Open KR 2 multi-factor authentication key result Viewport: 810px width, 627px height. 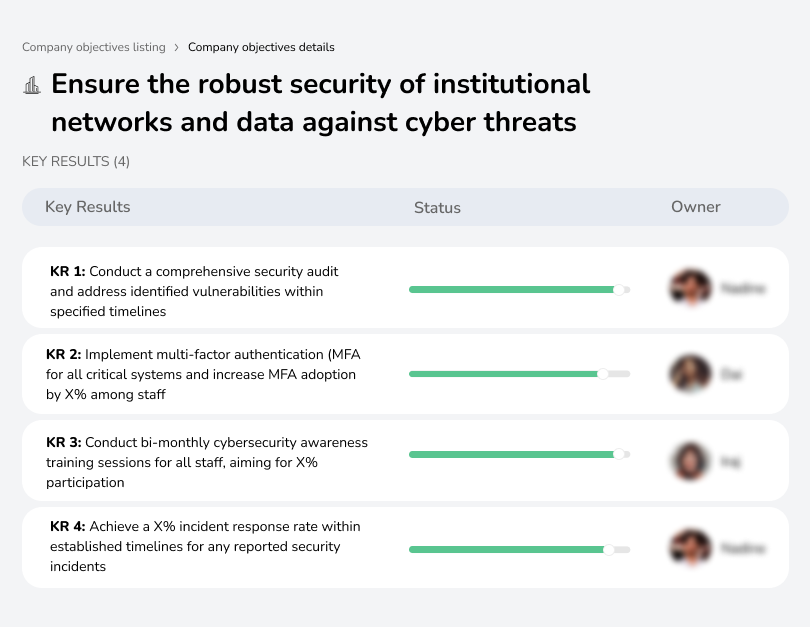click(x=200, y=374)
